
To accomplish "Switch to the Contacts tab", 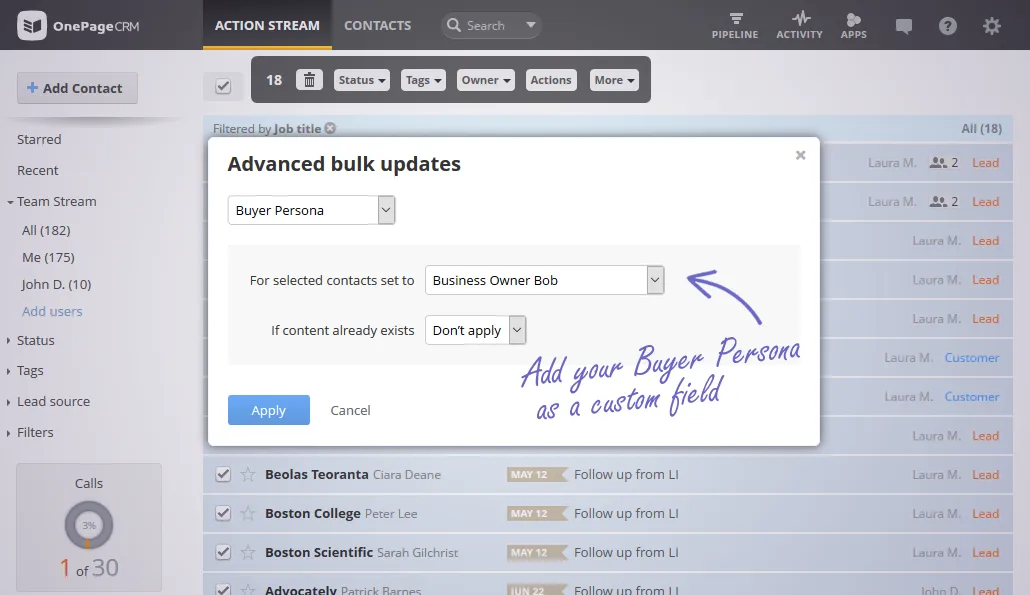I will [378, 25].
